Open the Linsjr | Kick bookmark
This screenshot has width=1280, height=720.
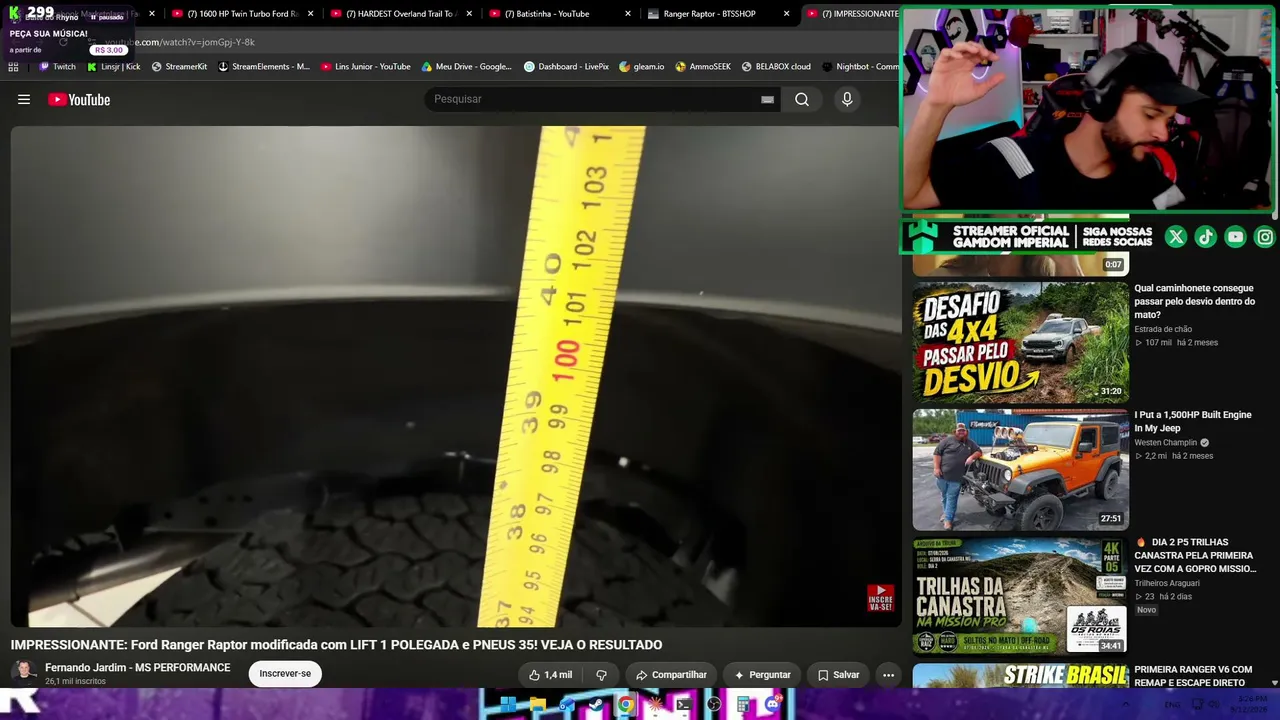coord(114,67)
